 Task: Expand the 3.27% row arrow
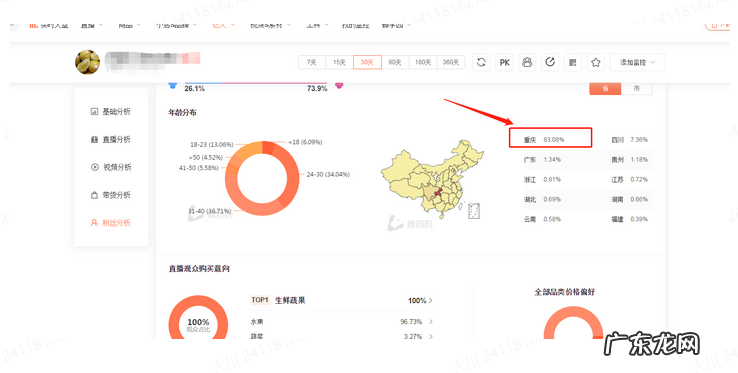click(x=431, y=336)
